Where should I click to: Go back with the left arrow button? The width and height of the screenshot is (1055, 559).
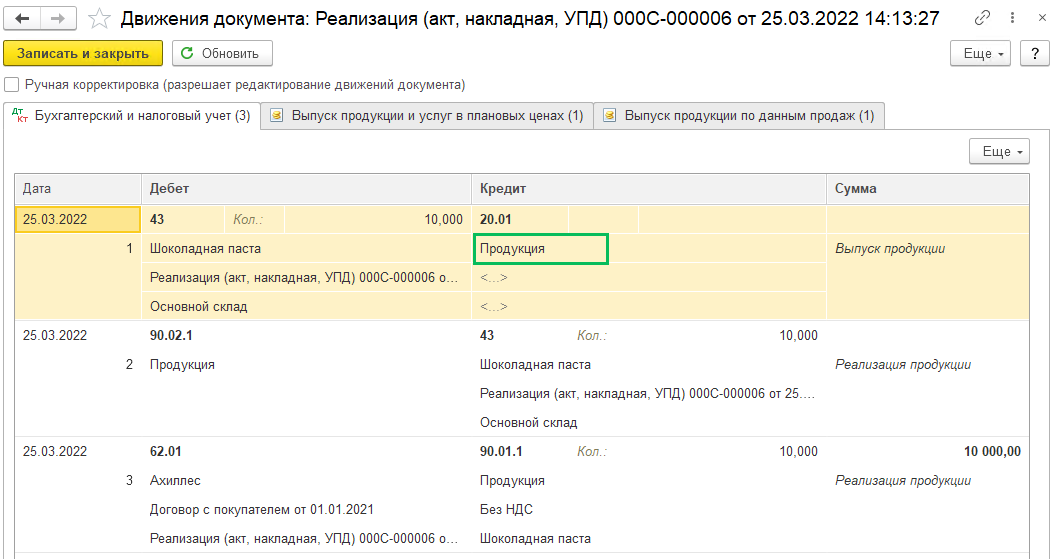point(22,19)
